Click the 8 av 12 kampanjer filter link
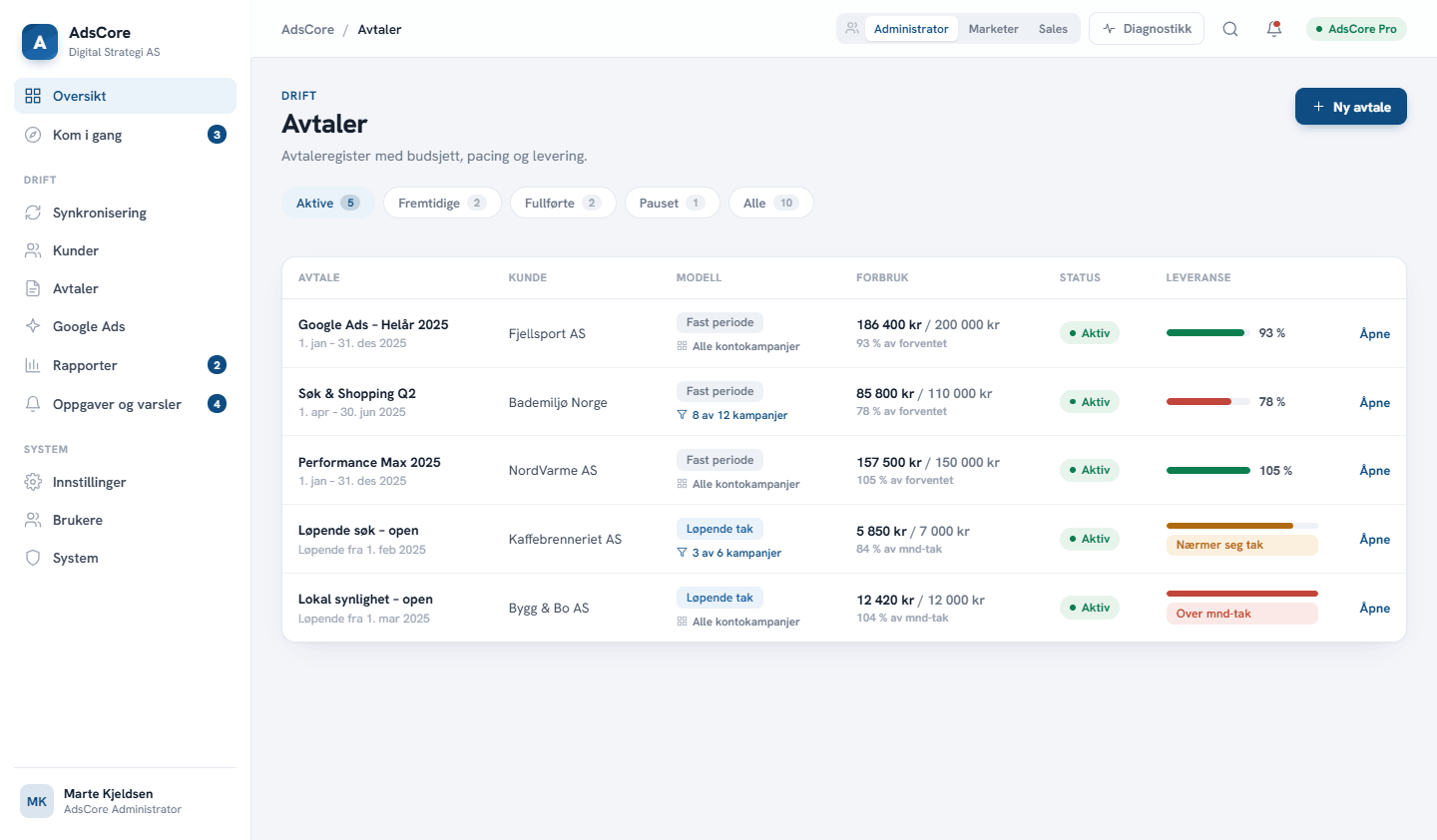The width and height of the screenshot is (1437, 840). coord(732,415)
